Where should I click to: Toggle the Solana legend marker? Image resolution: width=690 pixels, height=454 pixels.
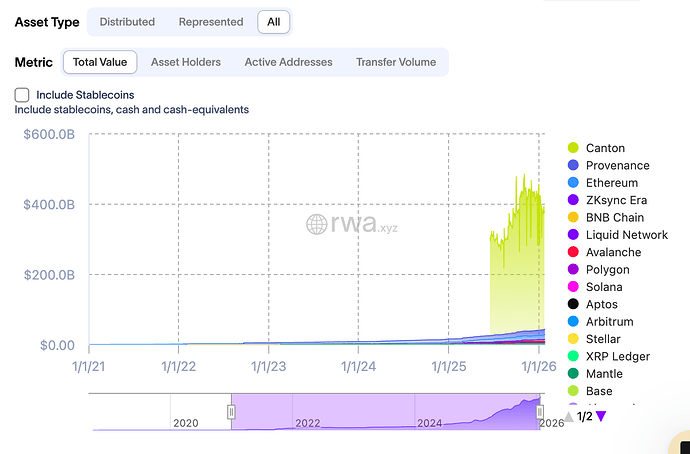pos(573,287)
